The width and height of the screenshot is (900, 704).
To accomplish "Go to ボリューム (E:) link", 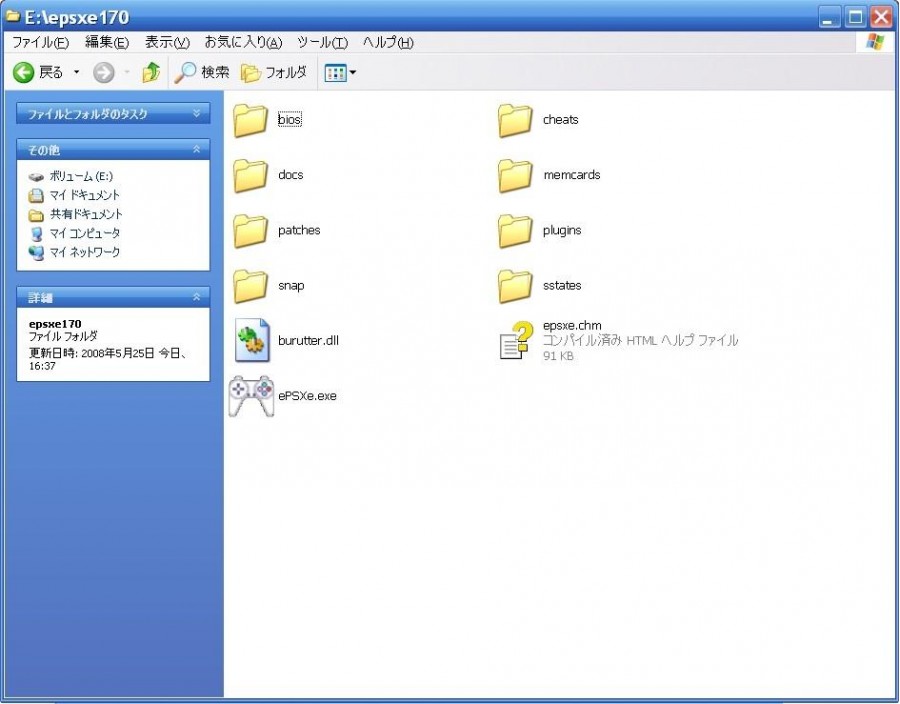I will [x=80, y=176].
